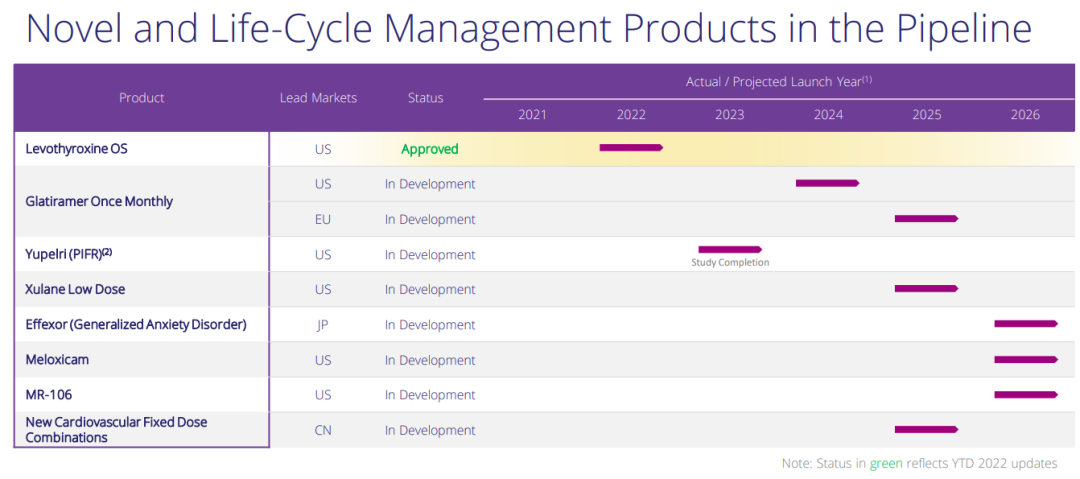
Task: Click the 2026 year column header
Action: pos(1025,115)
